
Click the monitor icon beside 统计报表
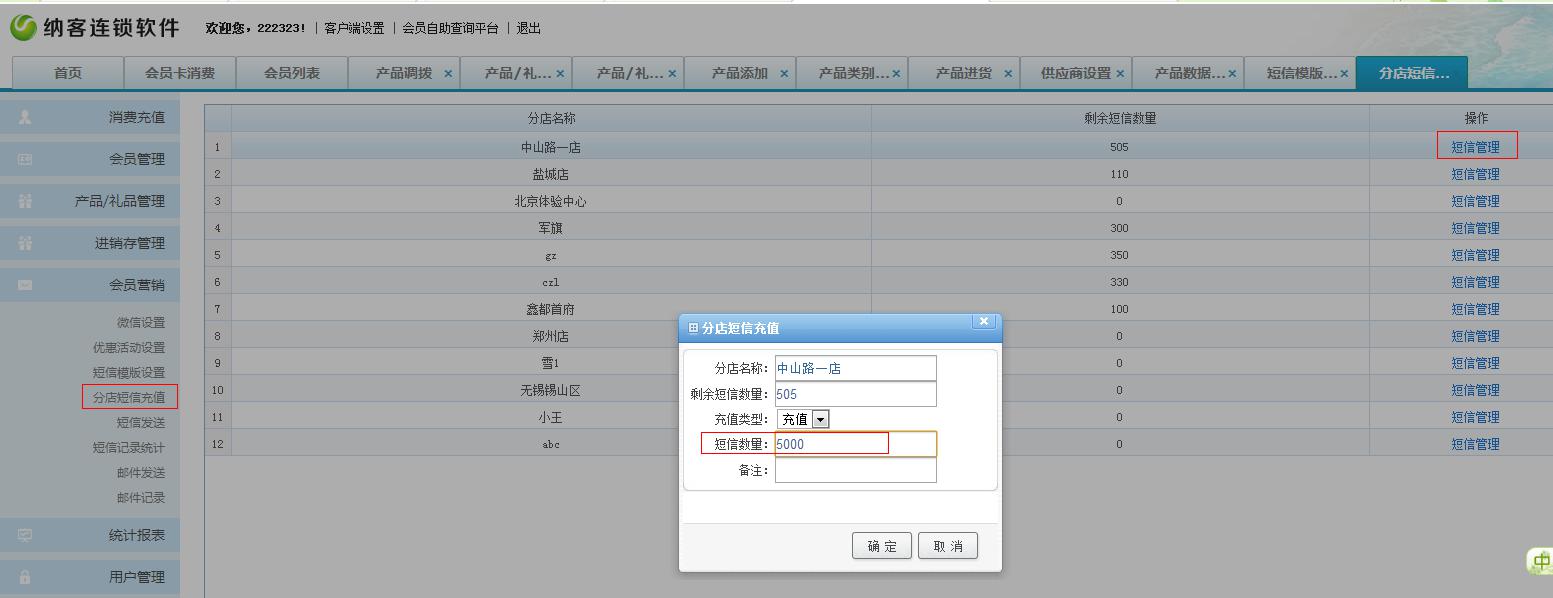click(25, 536)
